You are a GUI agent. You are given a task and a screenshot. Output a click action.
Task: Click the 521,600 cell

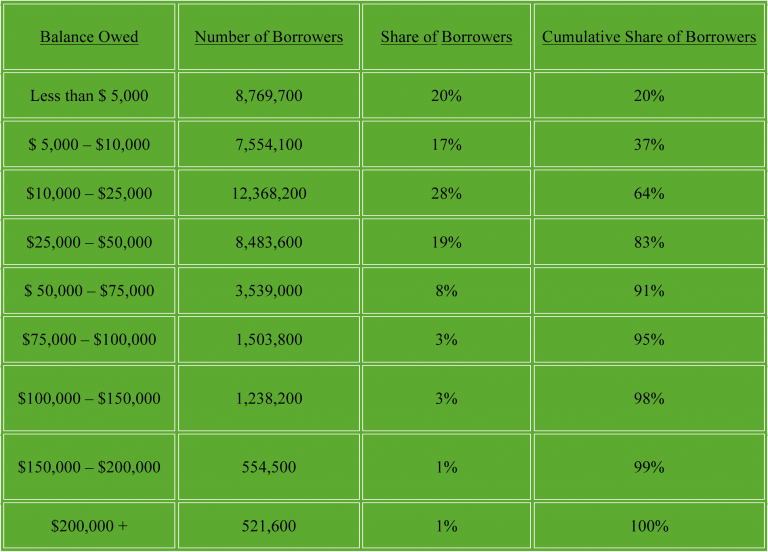coord(269,526)
